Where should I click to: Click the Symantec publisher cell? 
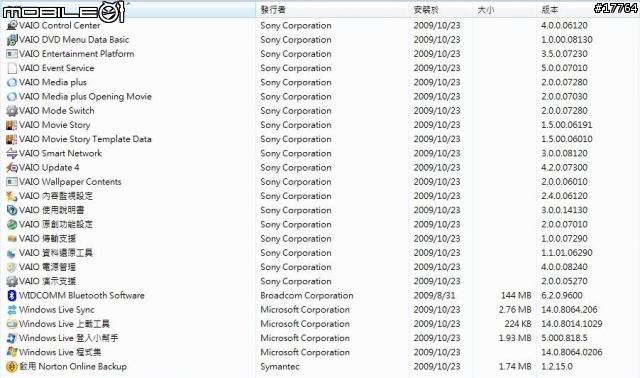(280, 367)
